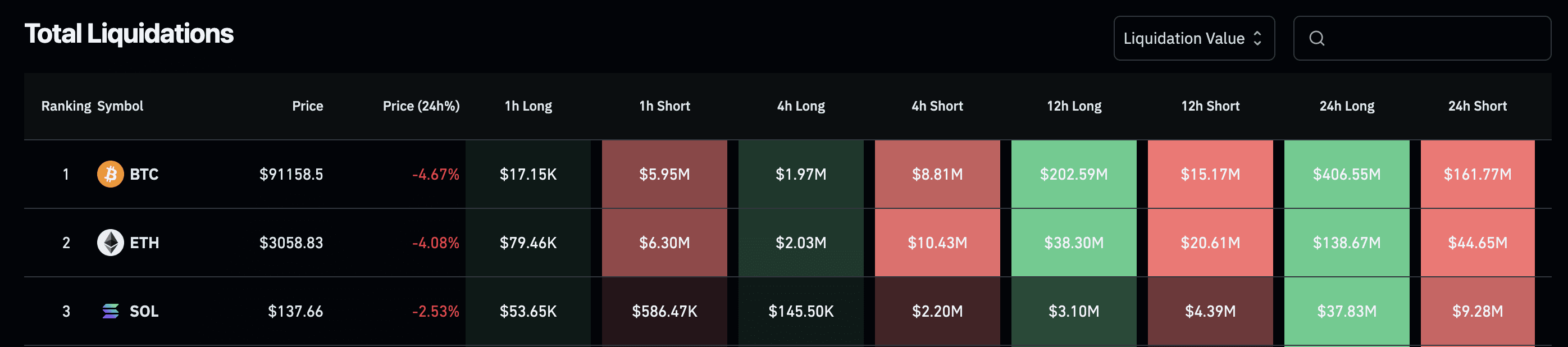Sort by Price (24h%) column header
1568x347 pixels.
(x=421, y=106)
